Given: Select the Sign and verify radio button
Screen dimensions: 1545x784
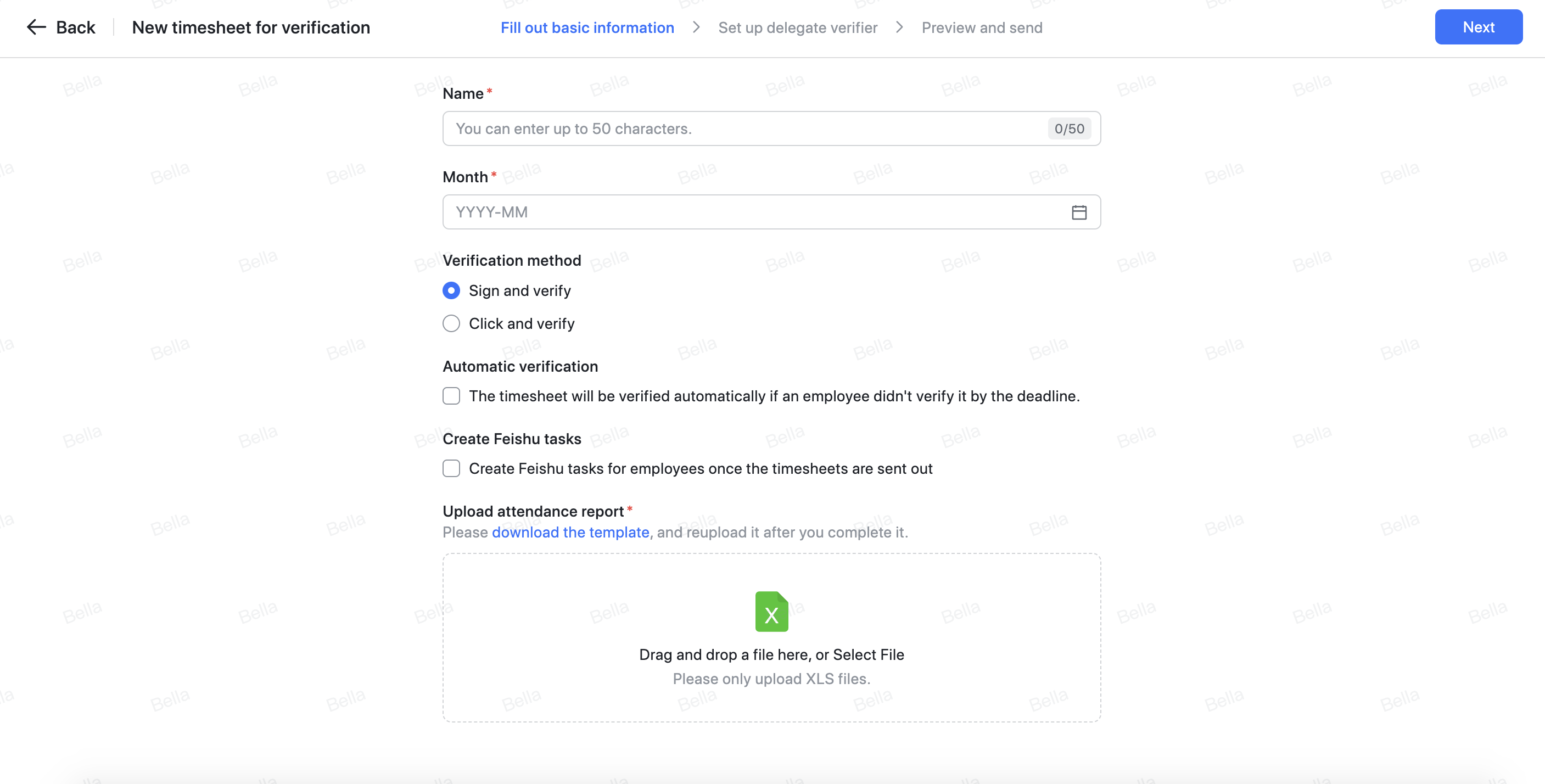Looking at the screenshot, I should click(x=451, y=290).
